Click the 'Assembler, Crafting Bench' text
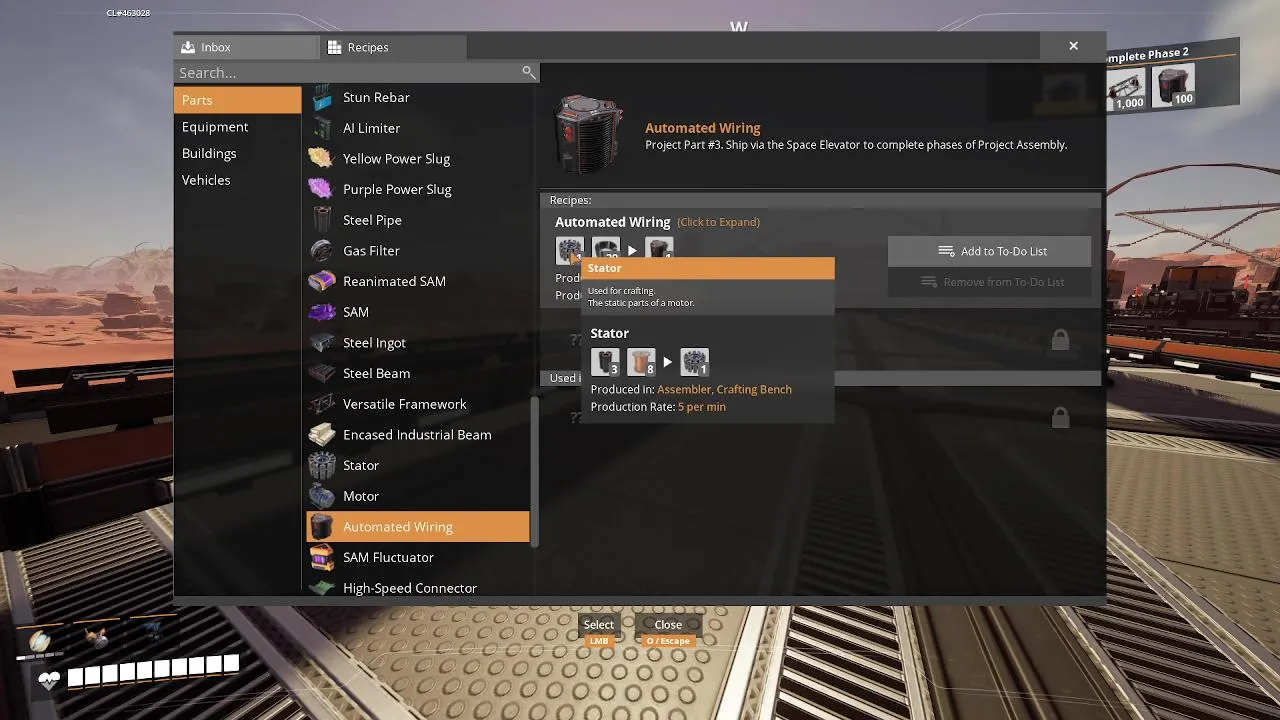This screenshot has width=1280, height=720. (724, 390)
